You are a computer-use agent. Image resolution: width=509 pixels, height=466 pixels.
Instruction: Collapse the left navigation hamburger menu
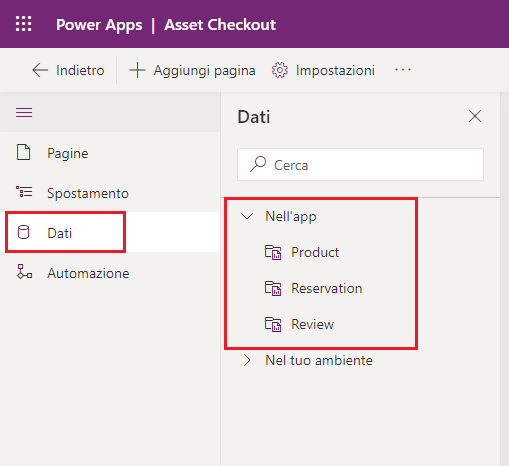click(24, 112)
